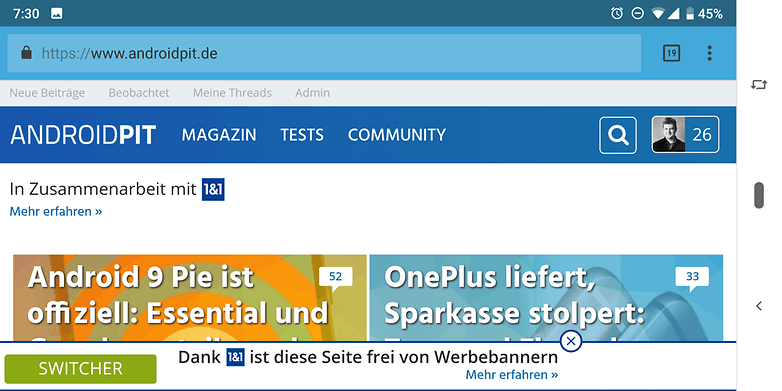The width and height of the screenshot is (782, 391).
Task: Open the MAGAZIN menu
Action: 219,135
